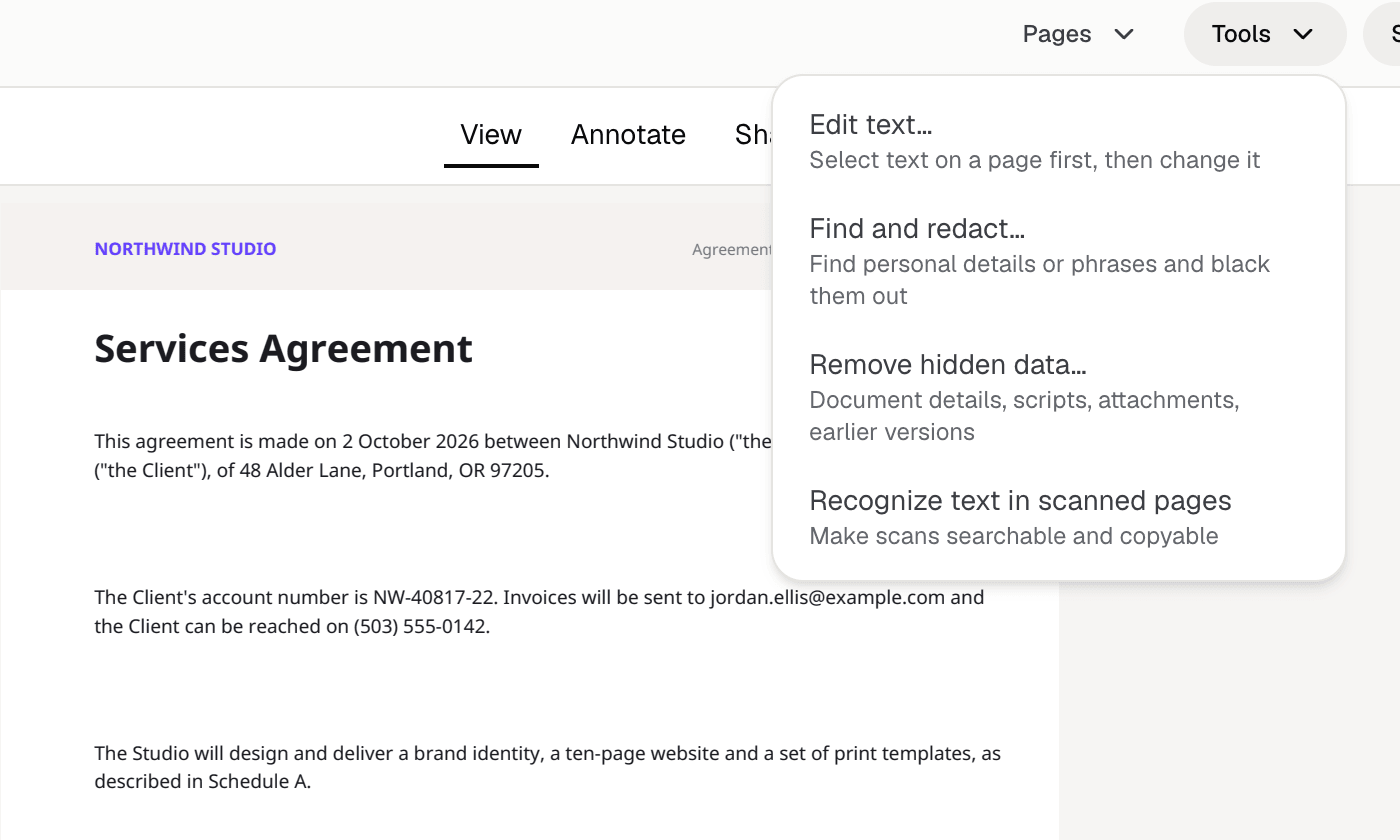Viewport: 1400px width, 840px height.
Task: Click the Schedule A reference text
Action: 257,782
